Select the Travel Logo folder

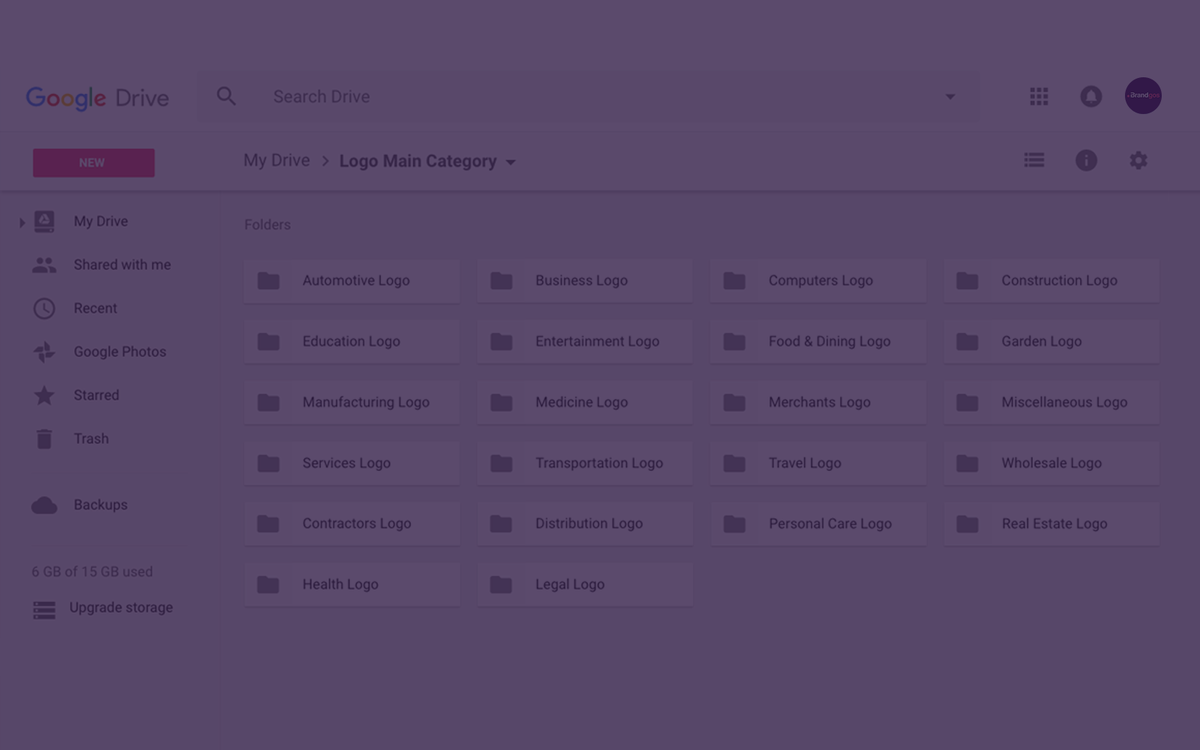coord(818,463)
